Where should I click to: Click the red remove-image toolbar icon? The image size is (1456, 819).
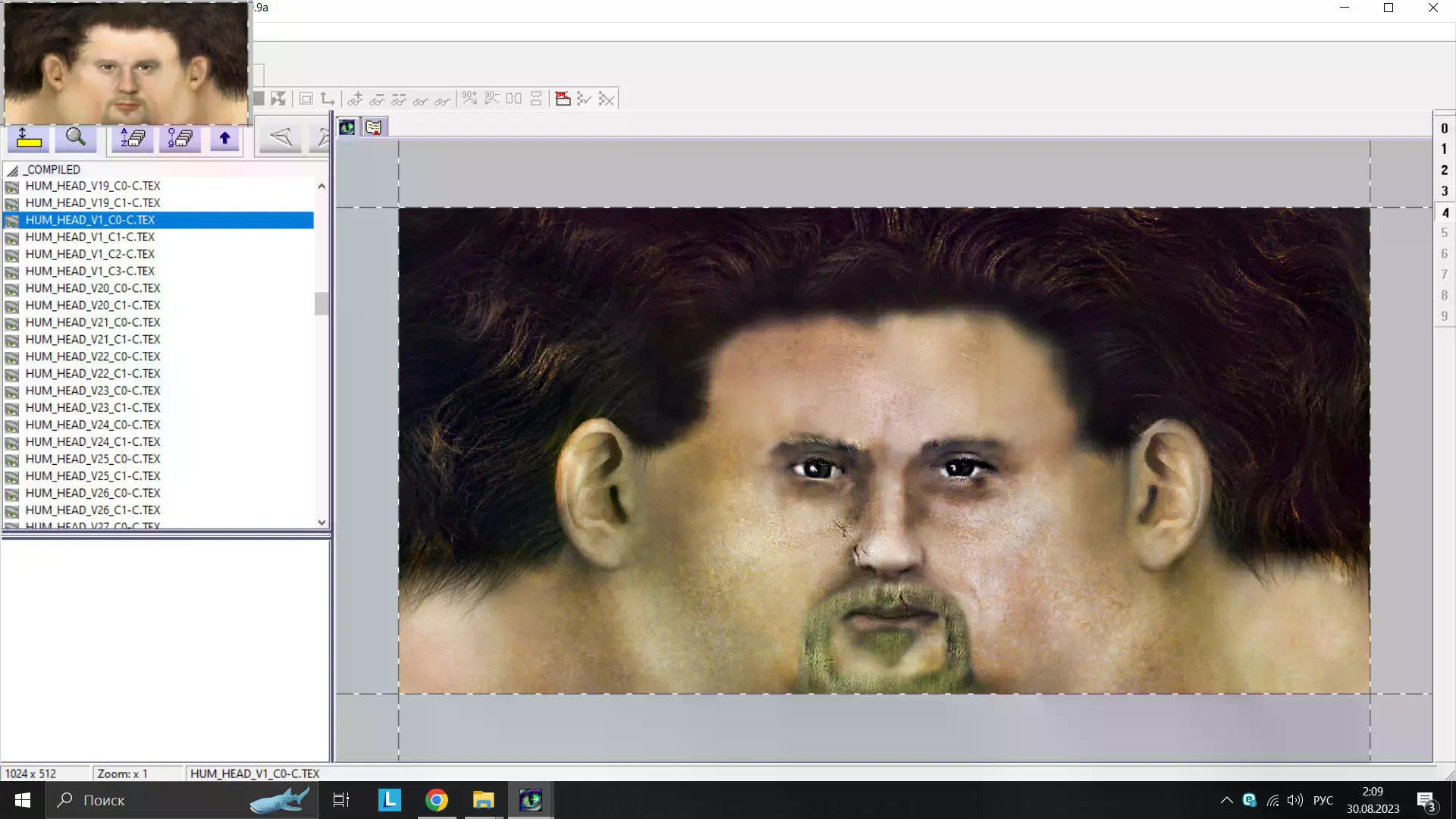point(563,99)
